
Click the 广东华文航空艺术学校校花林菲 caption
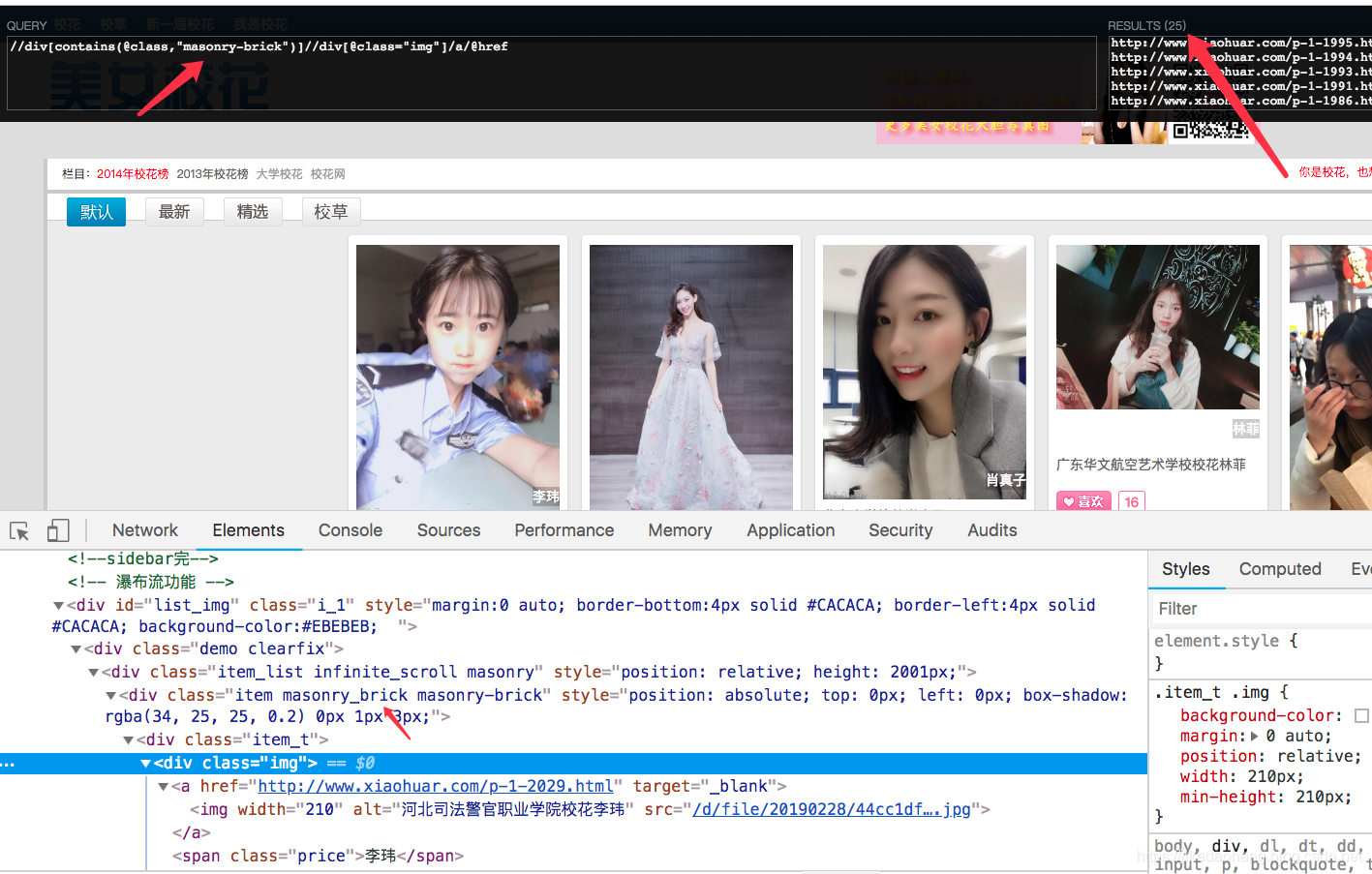[x=1151, y=465]
